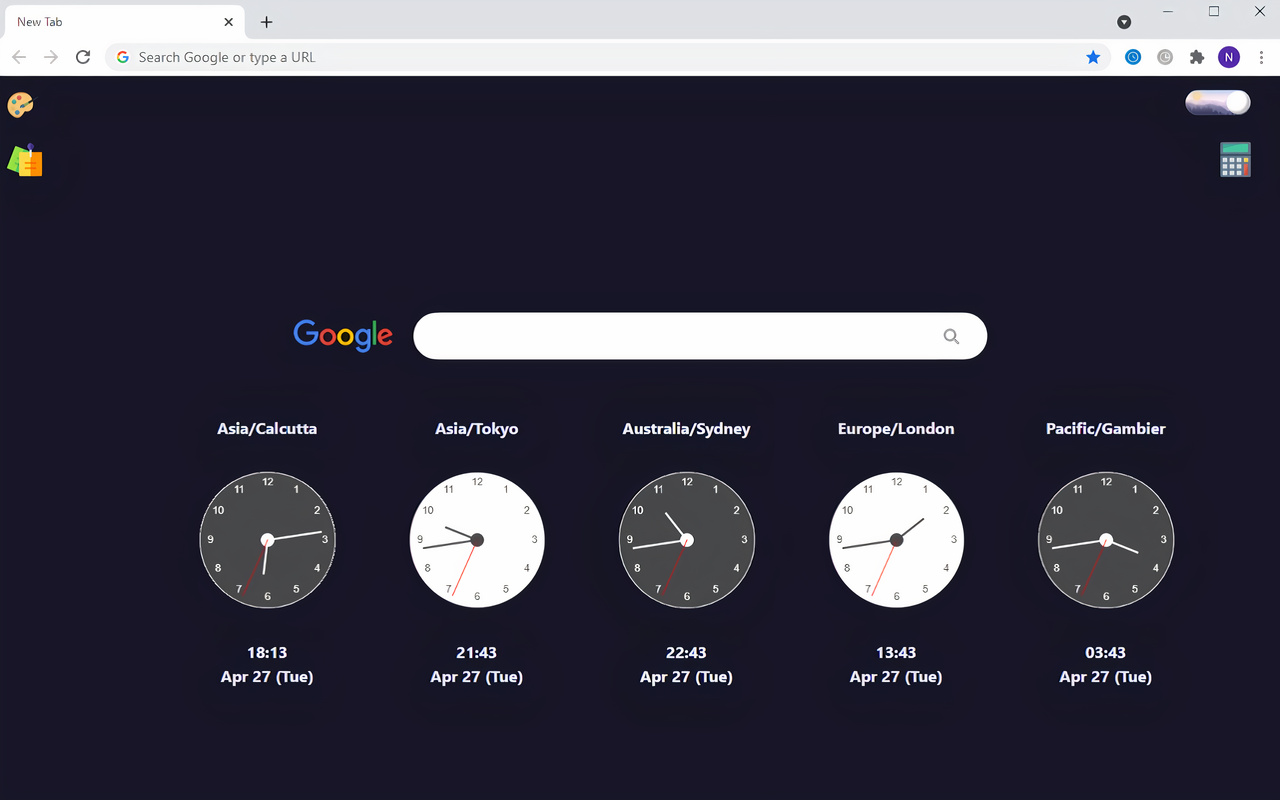This screenshot has height=800, width=1280.
Task: Click the Google G icon in address bar
Action: 122,57
